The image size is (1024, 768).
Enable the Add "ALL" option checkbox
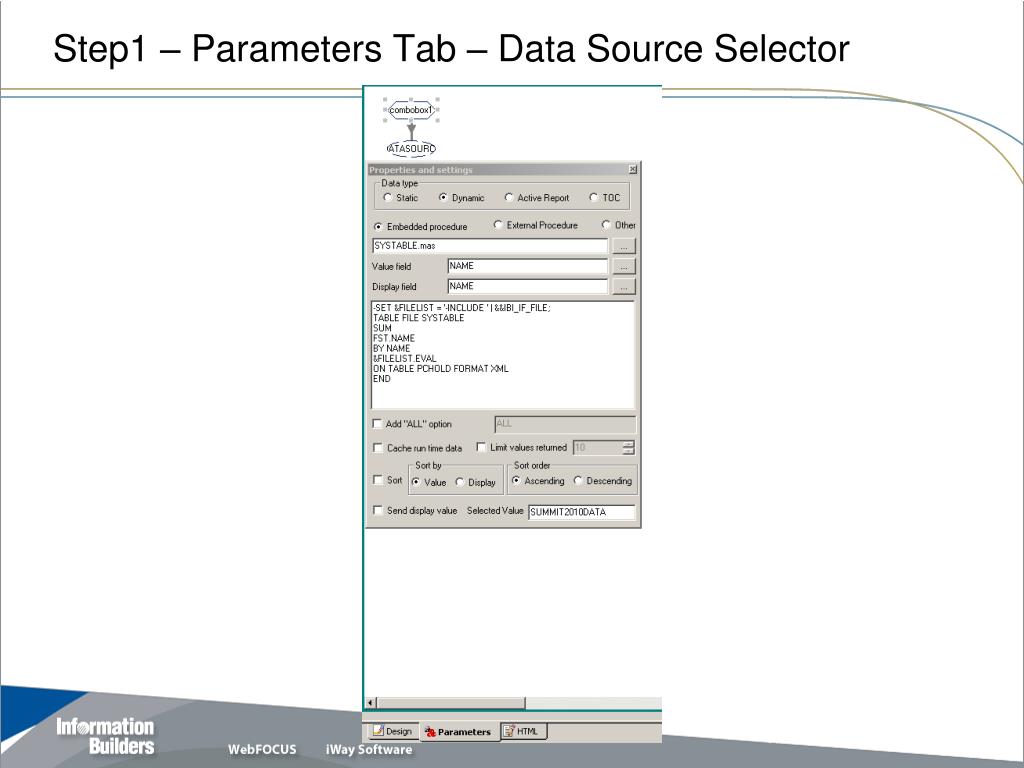[x=377, y=424]
